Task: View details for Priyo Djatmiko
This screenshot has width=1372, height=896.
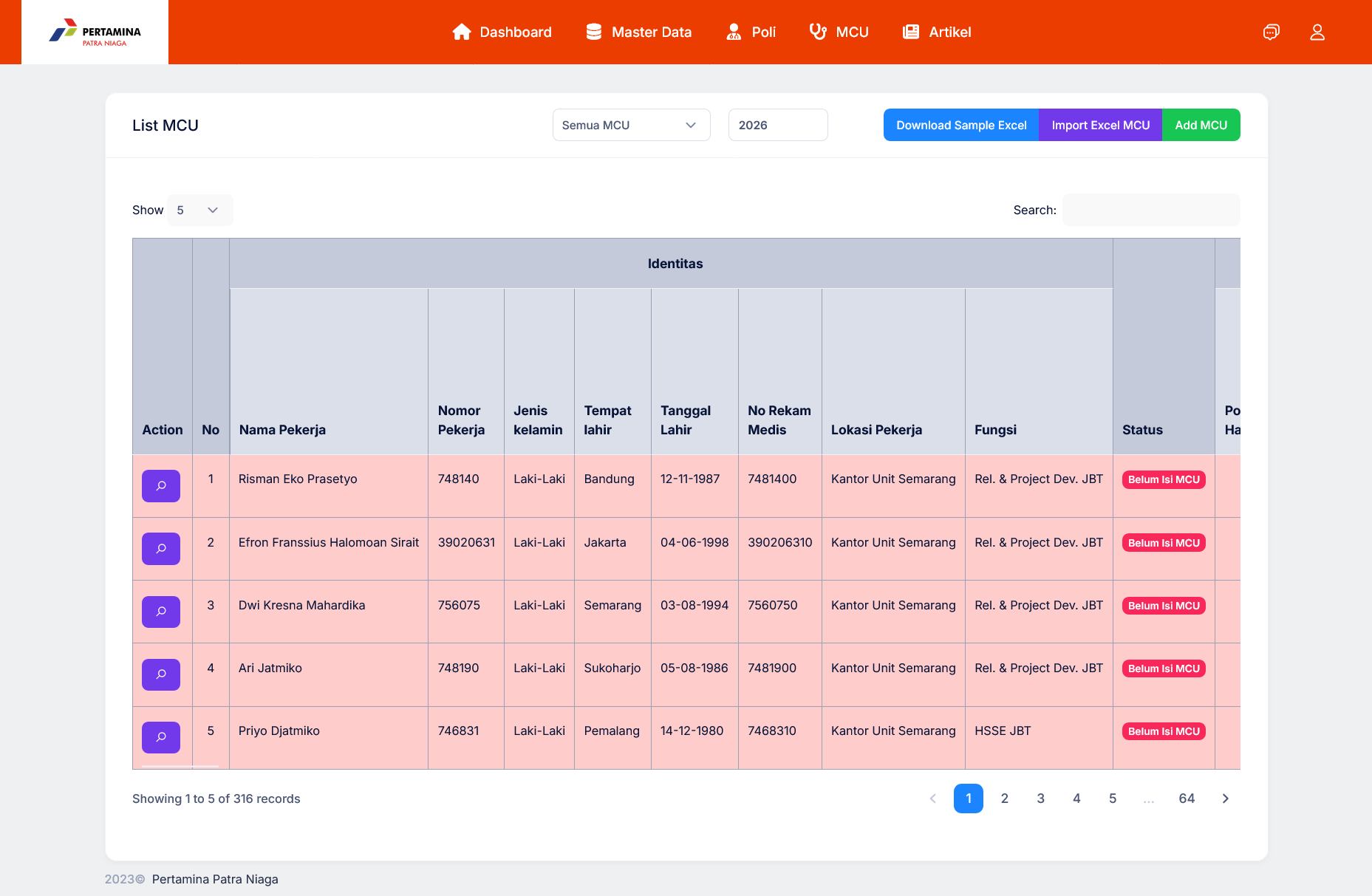Action: point(161,737)
